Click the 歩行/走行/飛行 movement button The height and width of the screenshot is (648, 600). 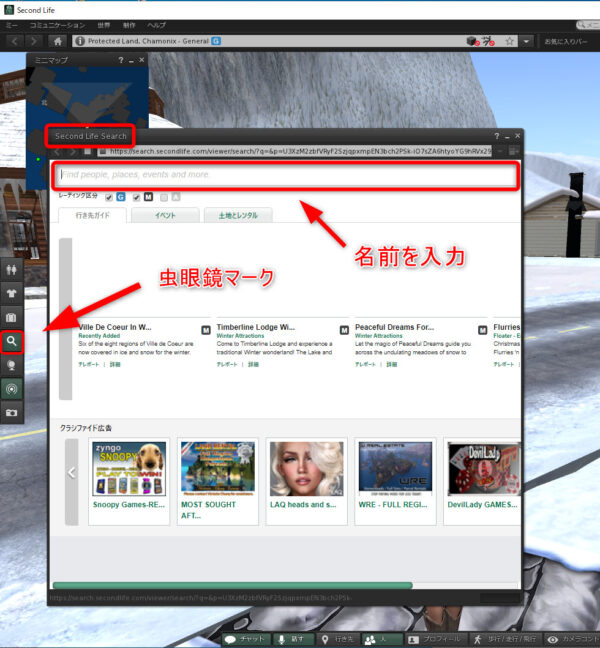(505, 639)
